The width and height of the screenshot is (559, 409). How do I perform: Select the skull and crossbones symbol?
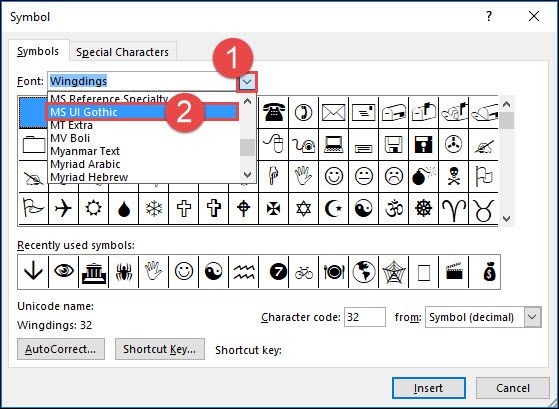453,176
